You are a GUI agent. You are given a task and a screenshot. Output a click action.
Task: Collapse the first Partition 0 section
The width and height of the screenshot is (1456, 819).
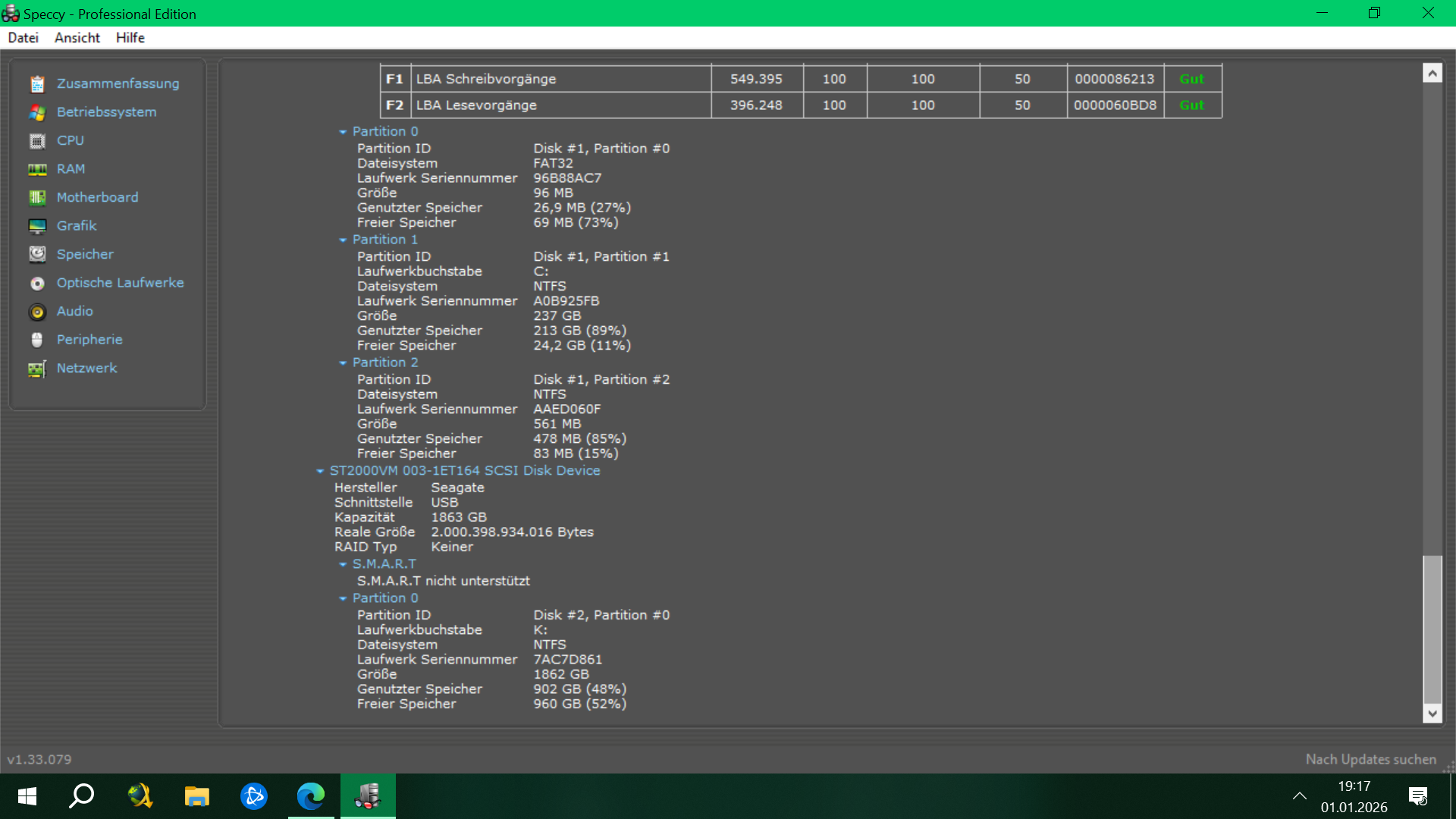point(343,132)
